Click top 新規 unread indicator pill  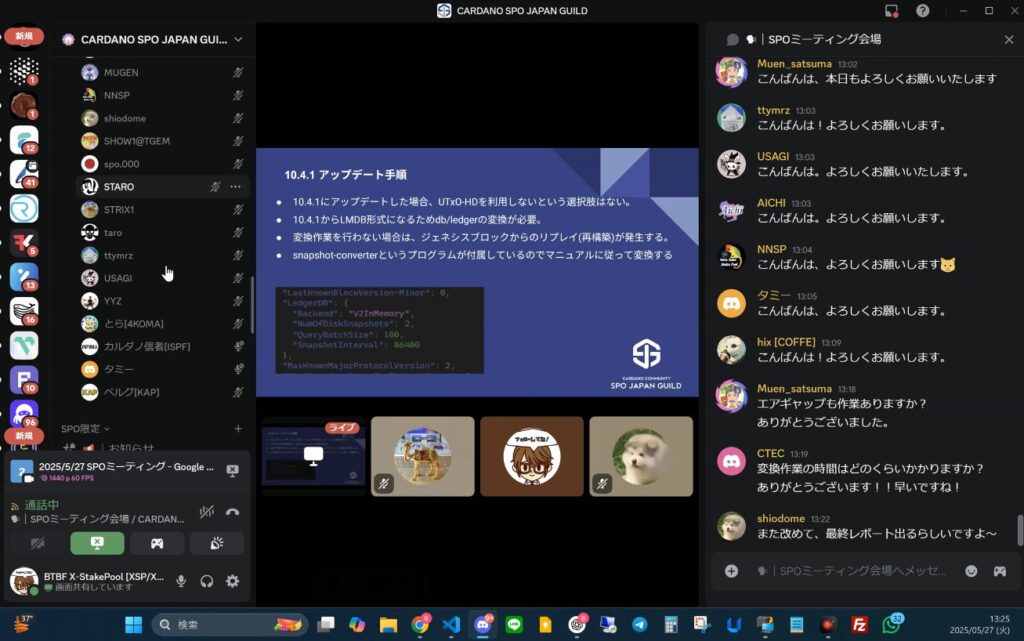24,37
